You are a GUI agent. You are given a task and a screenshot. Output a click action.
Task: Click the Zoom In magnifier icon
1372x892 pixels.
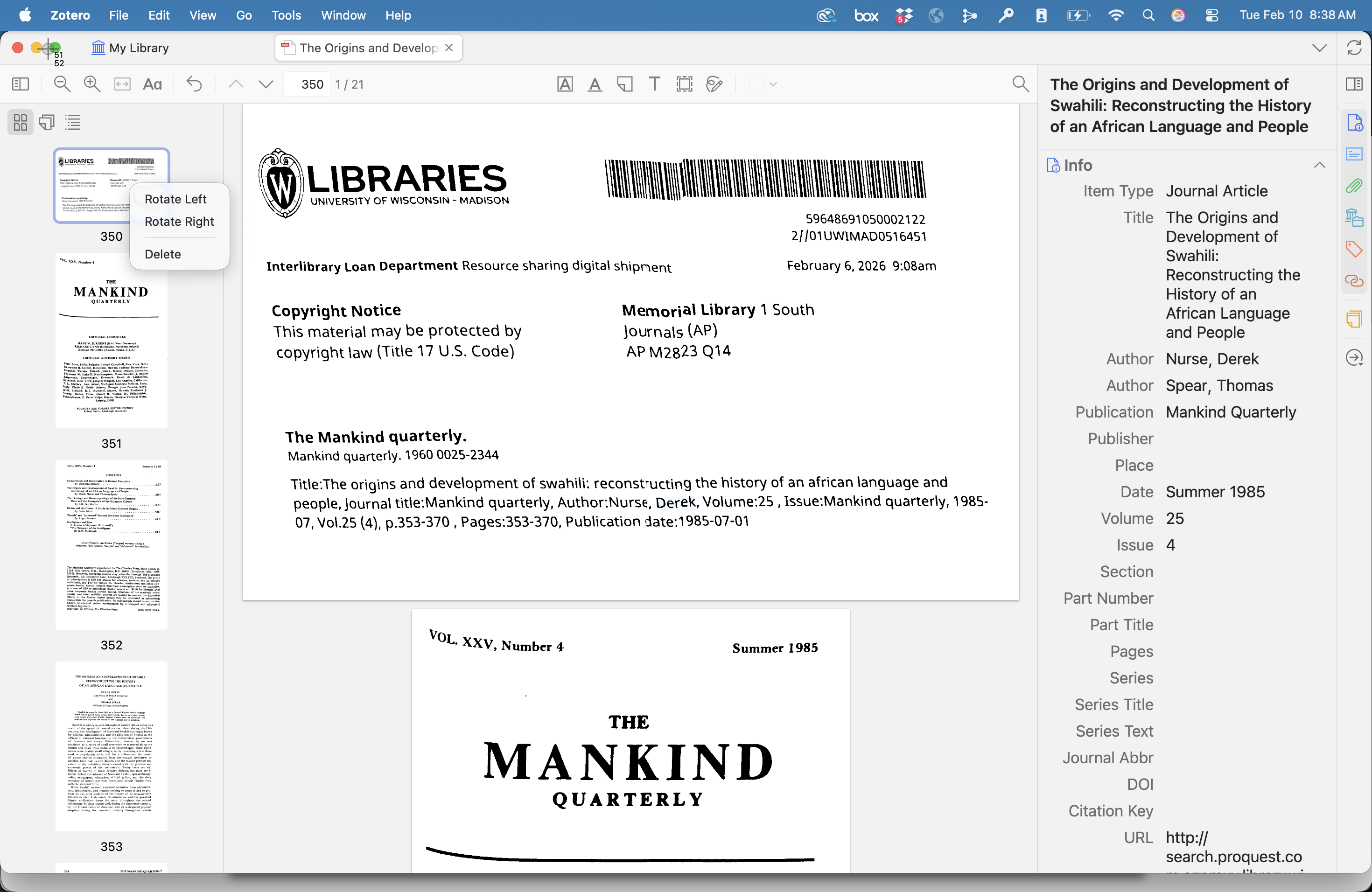(91, 84)
